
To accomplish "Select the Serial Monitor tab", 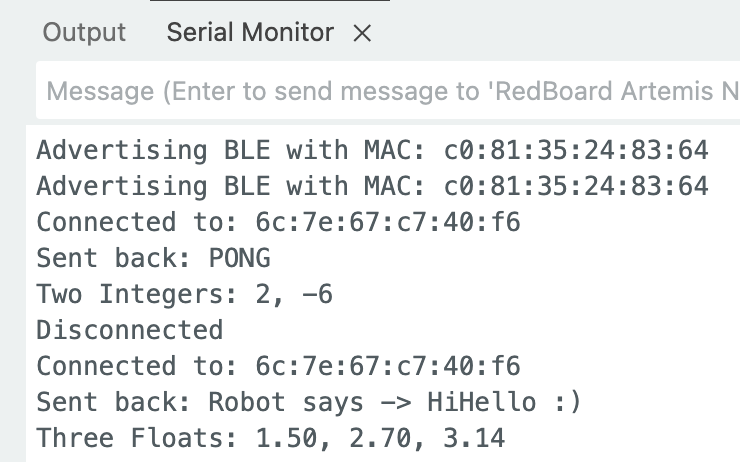I will tap(250, 33).
